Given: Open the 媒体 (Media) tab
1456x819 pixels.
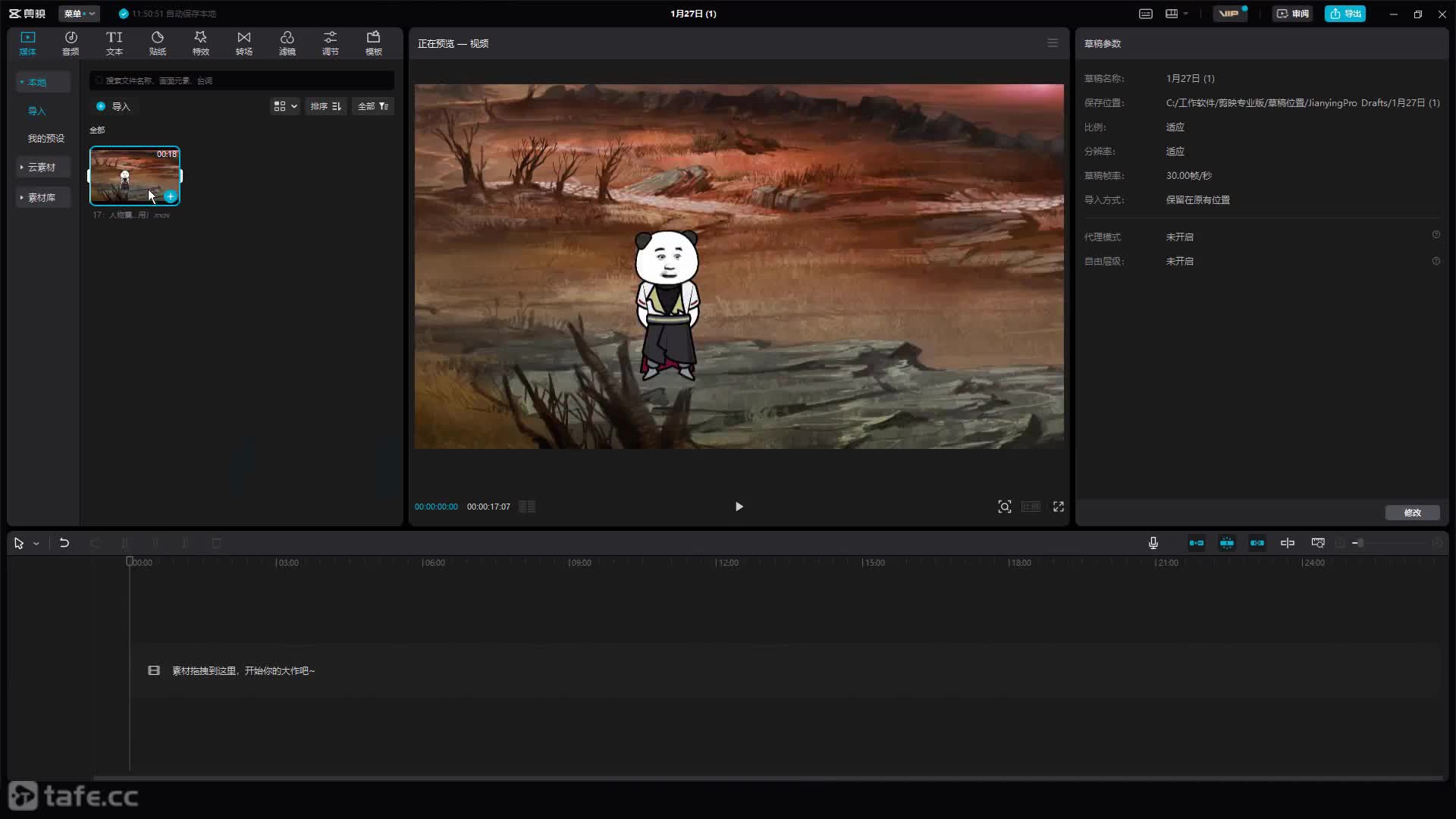Looking at the screenshot, I should pyautogui.click(x=28, y=43).
